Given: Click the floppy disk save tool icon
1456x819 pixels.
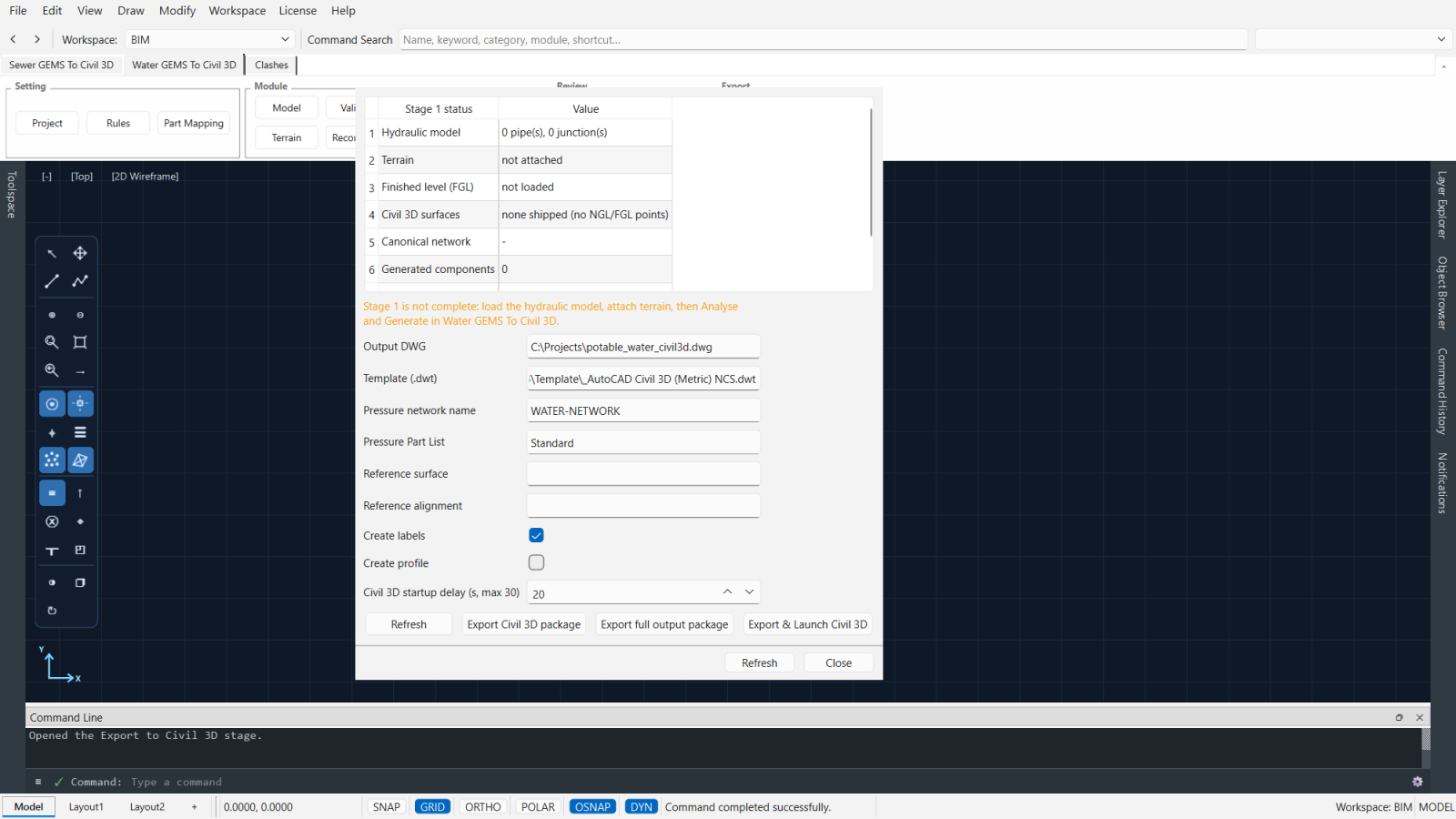Looking at the screenshot, I should (80, 551).
